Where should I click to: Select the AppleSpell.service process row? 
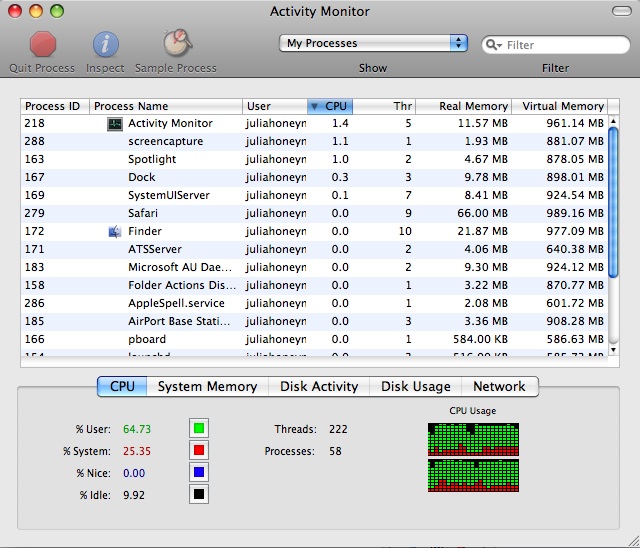[x=314, y=304]
